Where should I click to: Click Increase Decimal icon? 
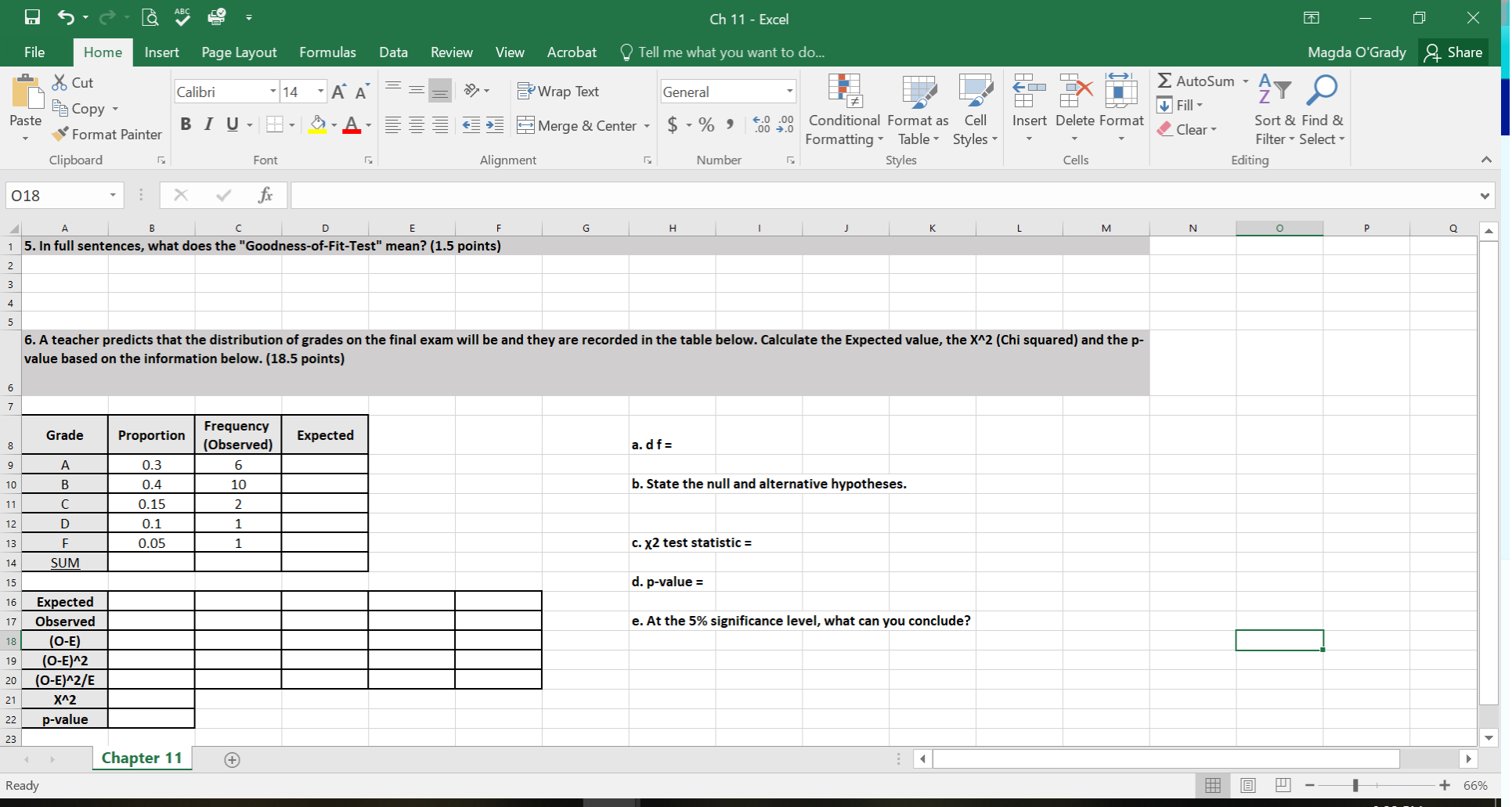(x=761, y=124)
